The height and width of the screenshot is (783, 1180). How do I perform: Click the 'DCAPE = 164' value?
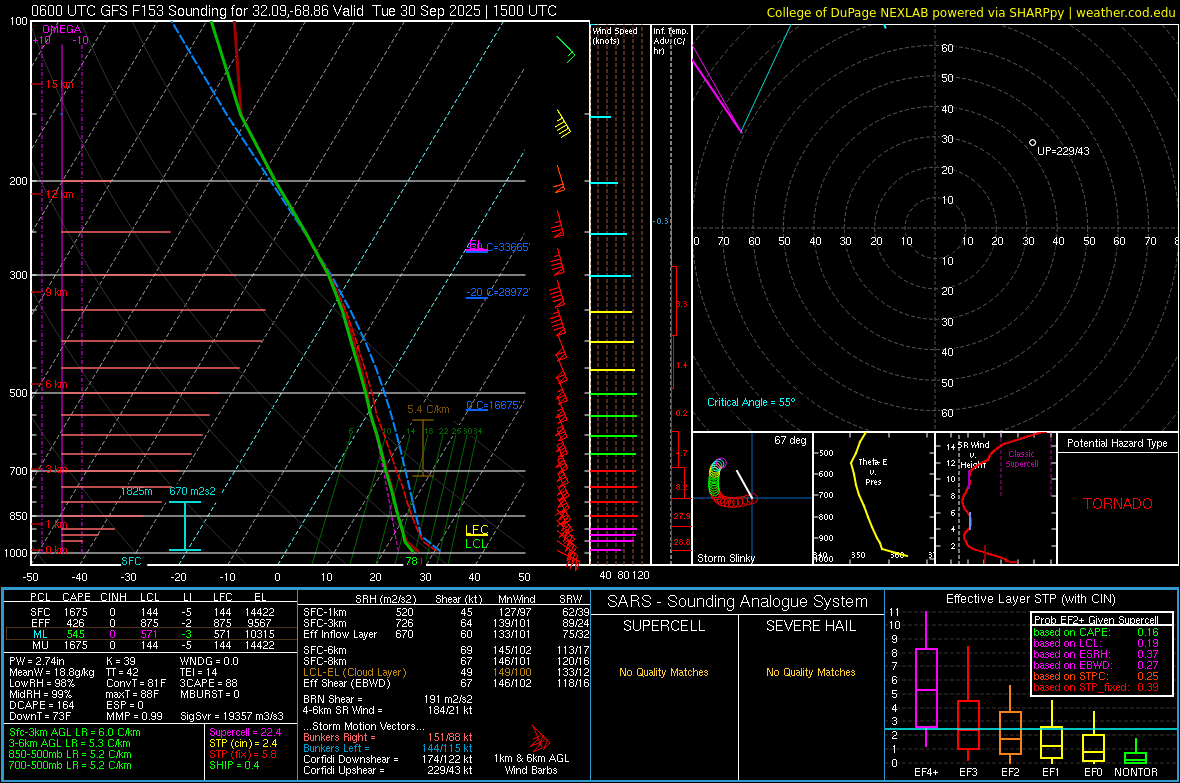[41, 705]
